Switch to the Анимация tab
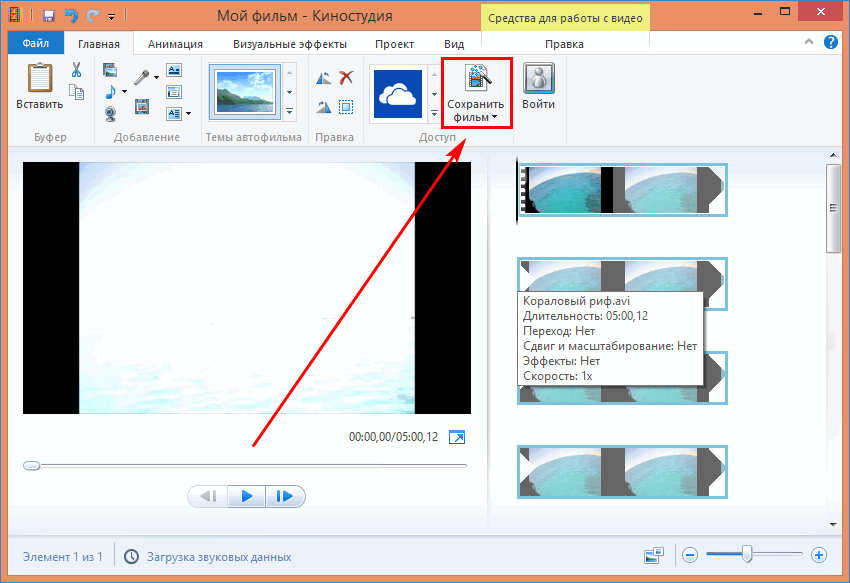 point(175,44)
